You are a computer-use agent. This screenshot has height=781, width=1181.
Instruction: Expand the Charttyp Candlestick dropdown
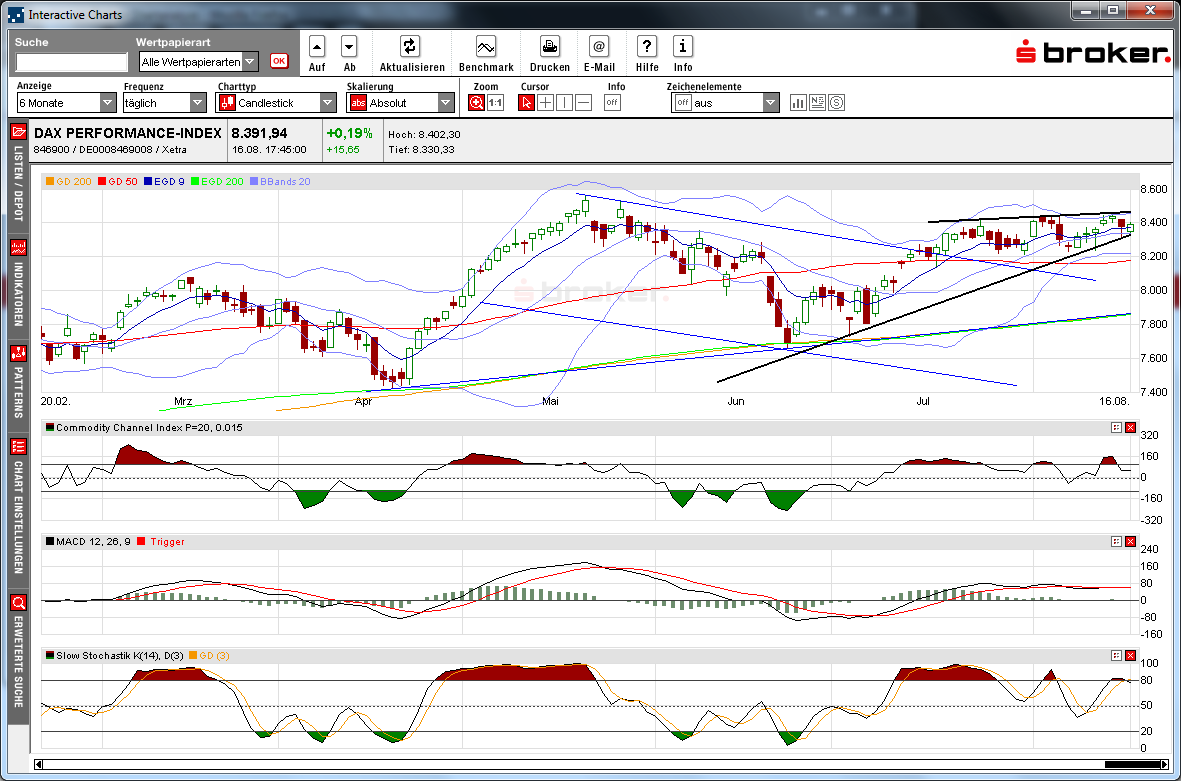coord(328,102)
